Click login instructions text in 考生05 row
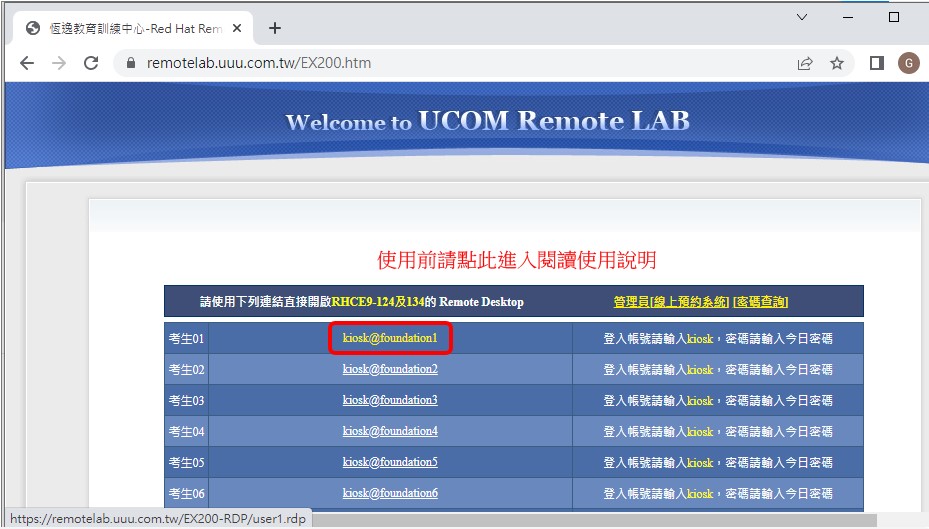 point(717,462)
